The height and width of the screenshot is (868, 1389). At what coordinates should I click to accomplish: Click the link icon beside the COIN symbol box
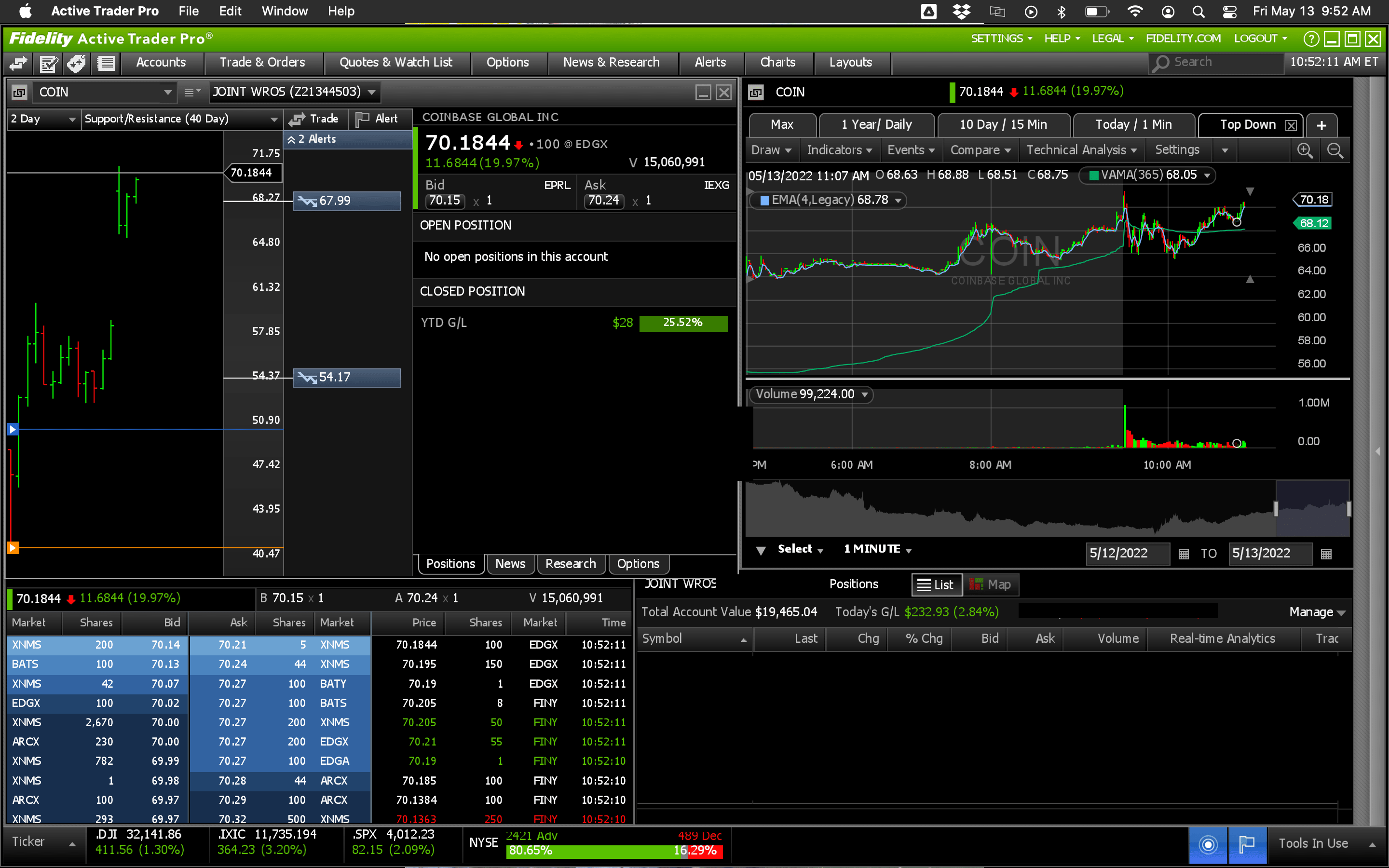click(19, 92)
